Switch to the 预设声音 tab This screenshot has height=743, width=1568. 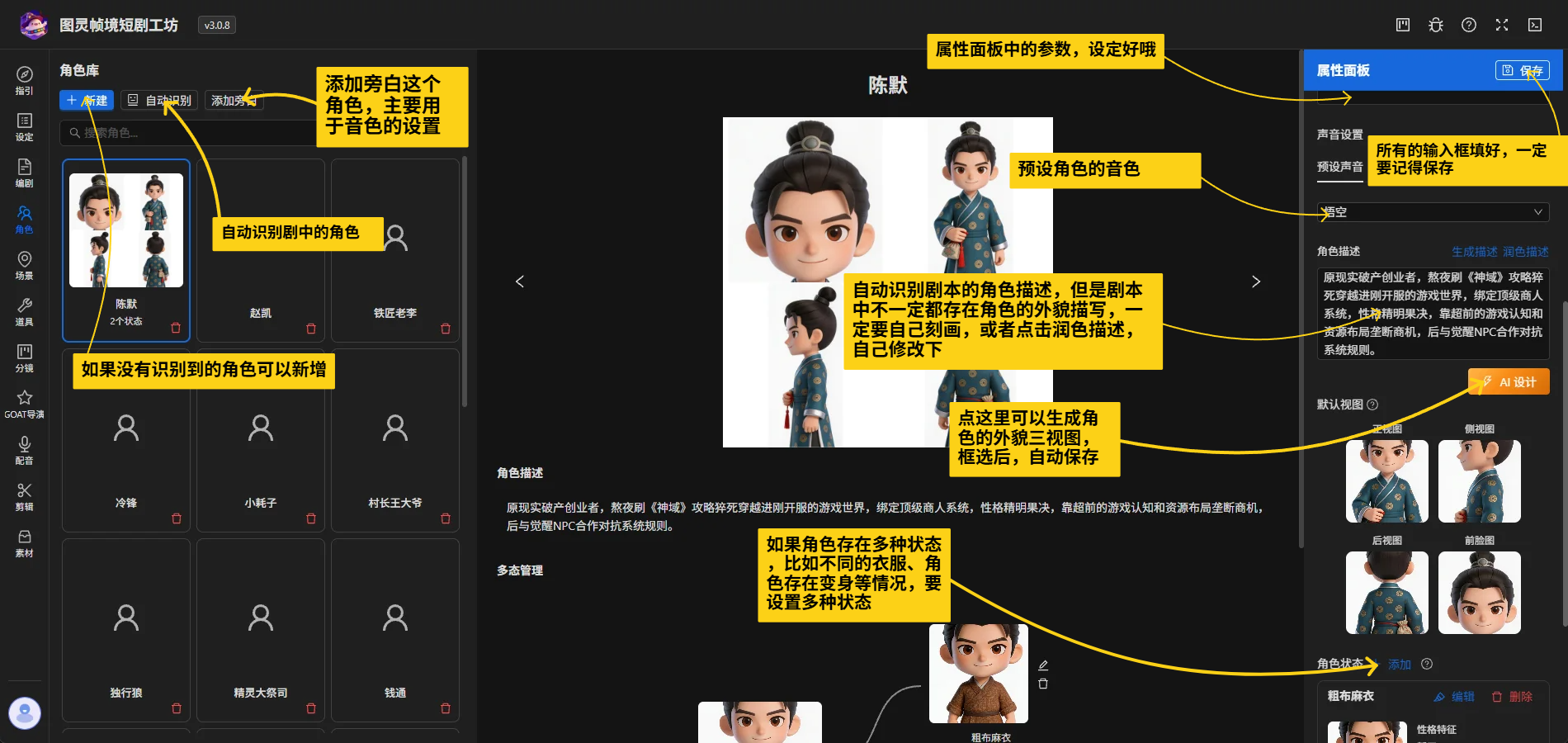coord(1340,167)
